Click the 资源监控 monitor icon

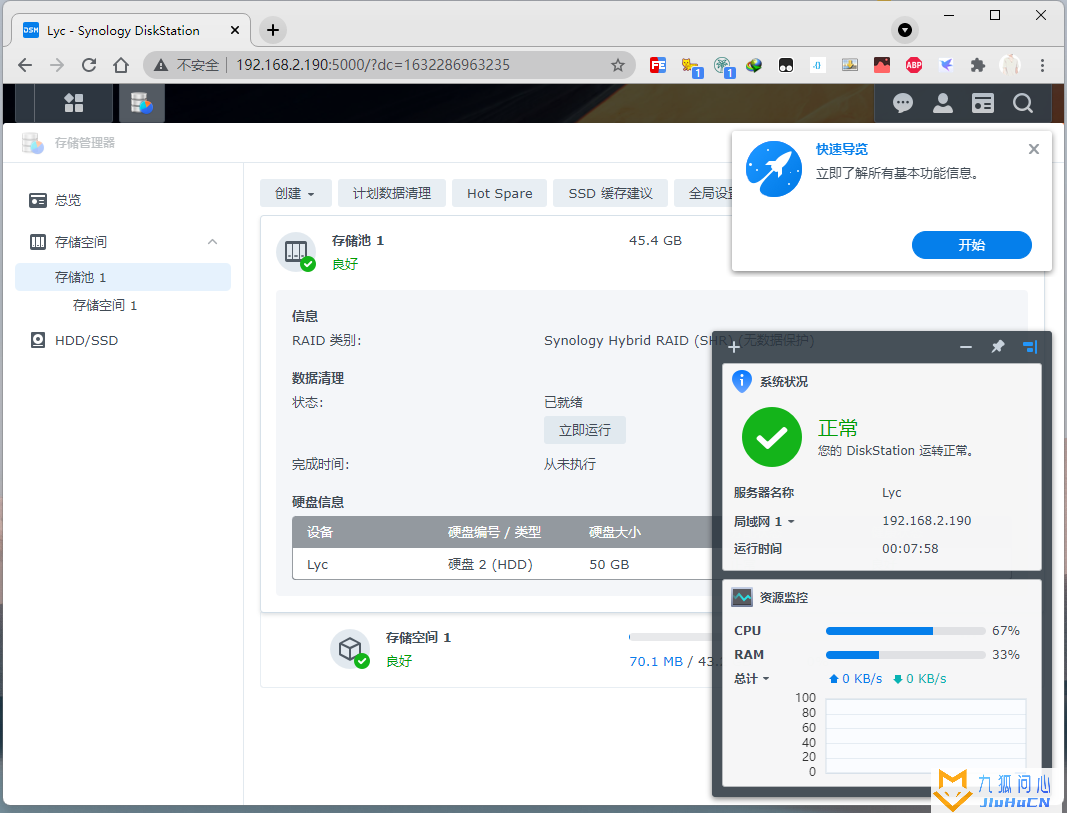pos(742,597)
